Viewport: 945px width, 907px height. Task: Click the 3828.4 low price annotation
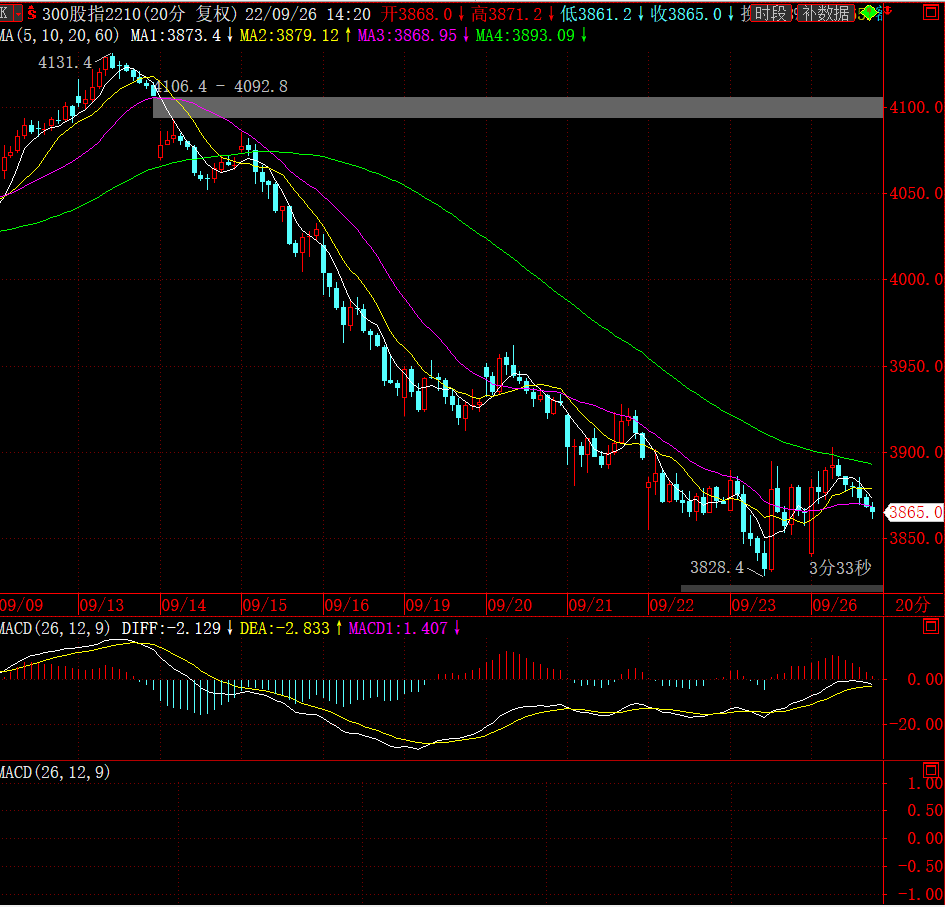[x=717, y=568]
